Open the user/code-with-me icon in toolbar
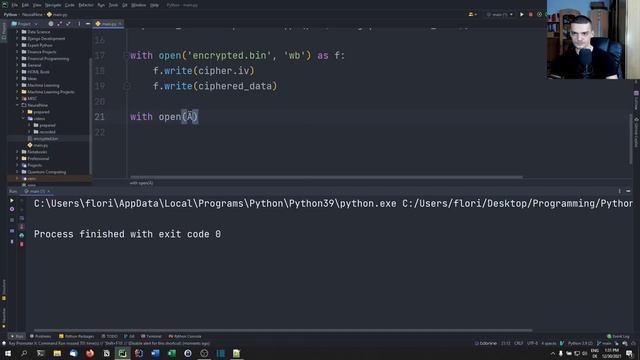 click(x=472, y=14)
